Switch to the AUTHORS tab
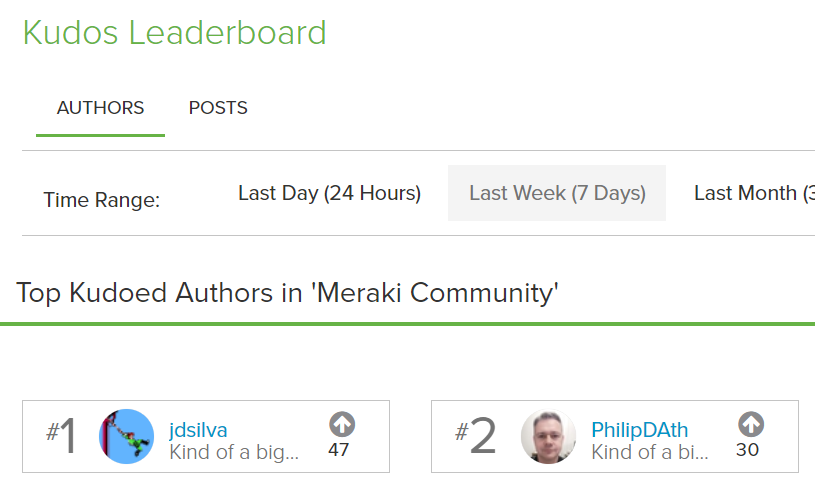 pos(100,108)
